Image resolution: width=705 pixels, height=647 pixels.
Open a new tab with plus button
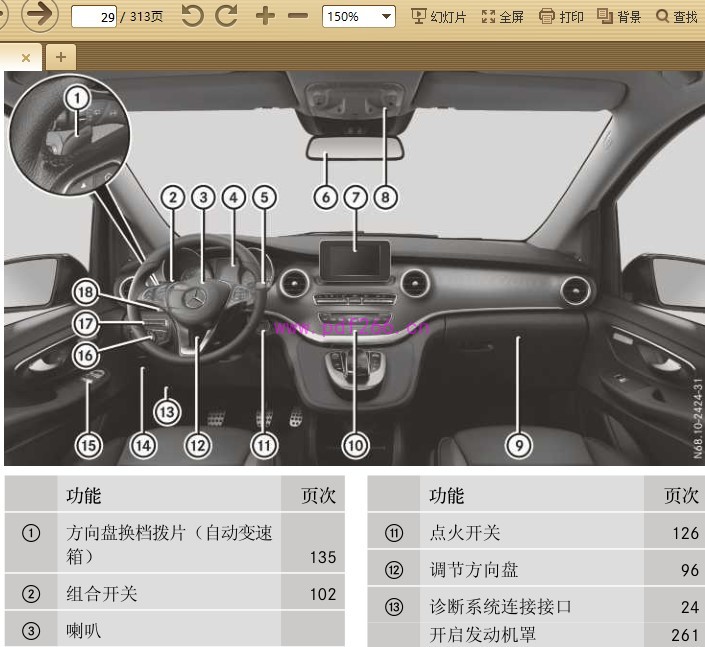point(61,57)
